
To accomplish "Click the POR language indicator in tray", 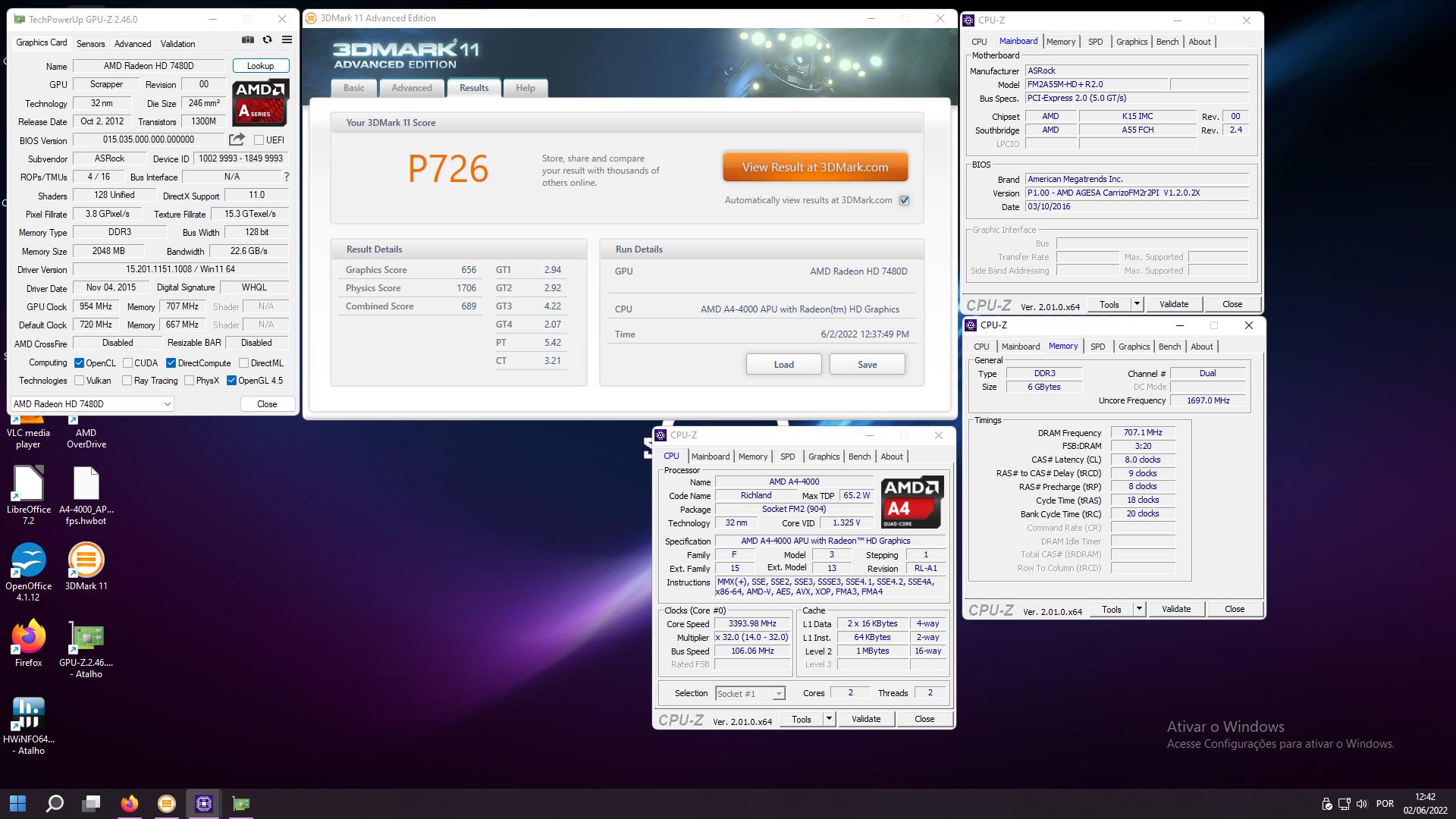I will [x=1385, y=803].
